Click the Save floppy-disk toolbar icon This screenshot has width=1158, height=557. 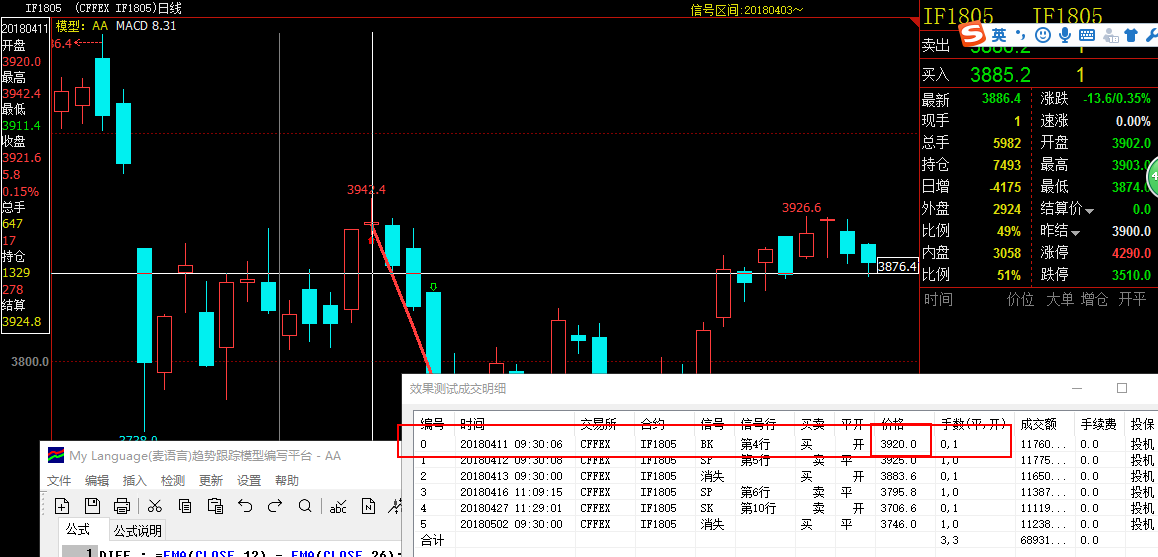click(92, 506)
